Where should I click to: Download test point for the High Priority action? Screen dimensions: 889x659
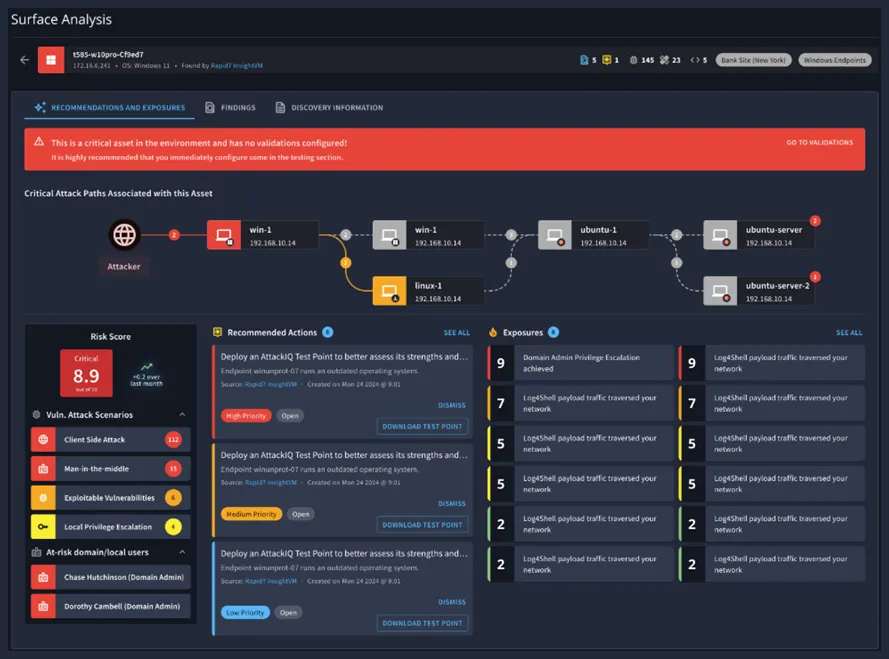pyautogui.click(x=423, y=426)
